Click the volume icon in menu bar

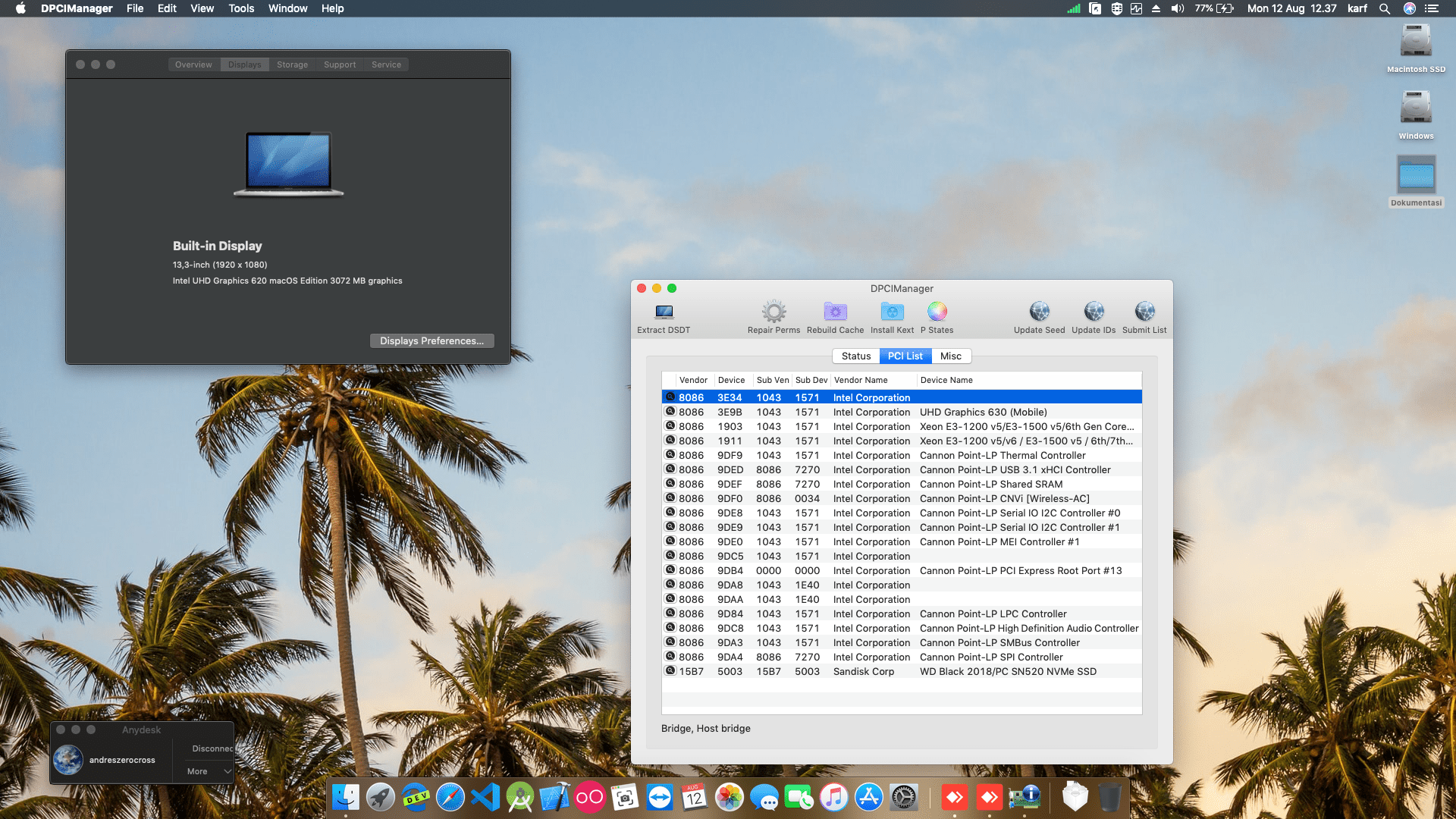click(1178, 8)
